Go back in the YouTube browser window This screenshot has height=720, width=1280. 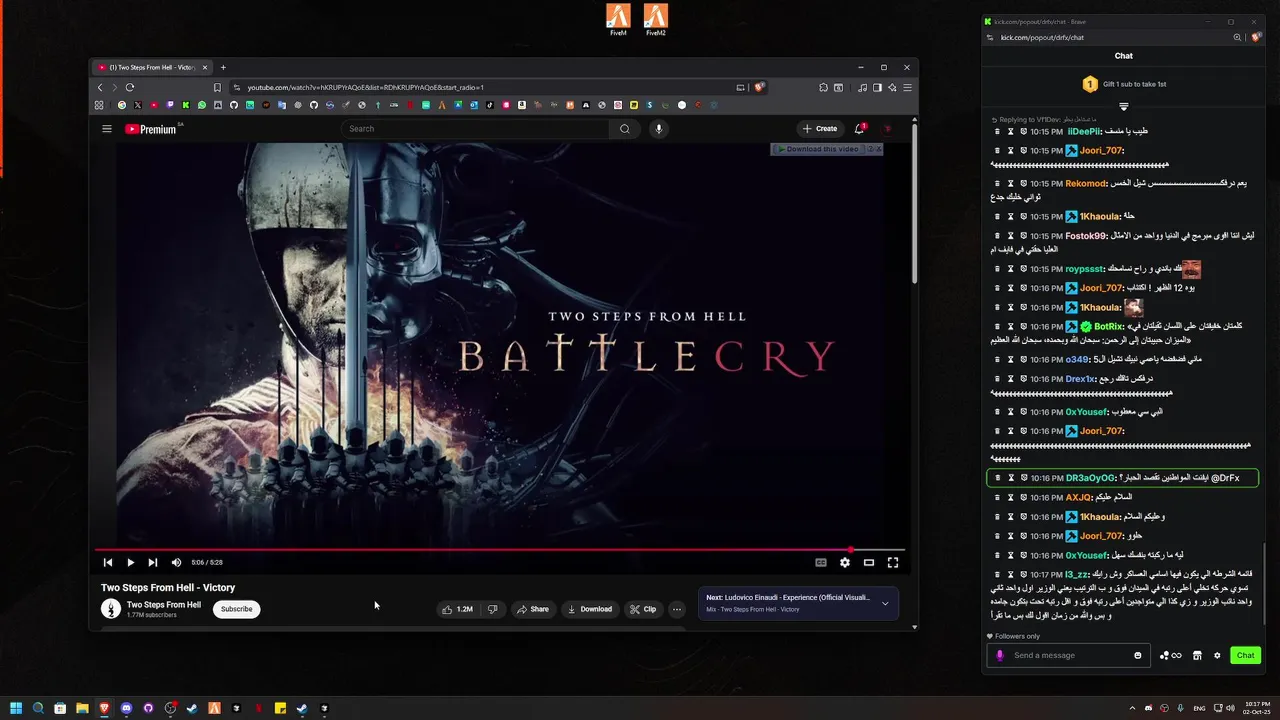(x=100, y=88)
